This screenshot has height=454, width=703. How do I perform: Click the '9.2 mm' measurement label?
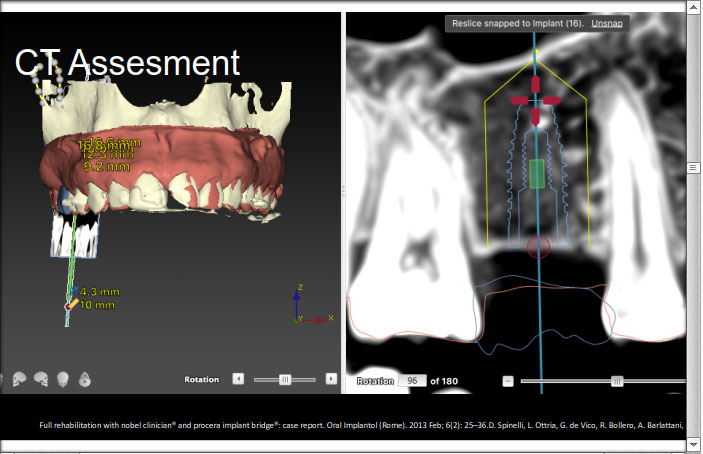click(107, 167)
